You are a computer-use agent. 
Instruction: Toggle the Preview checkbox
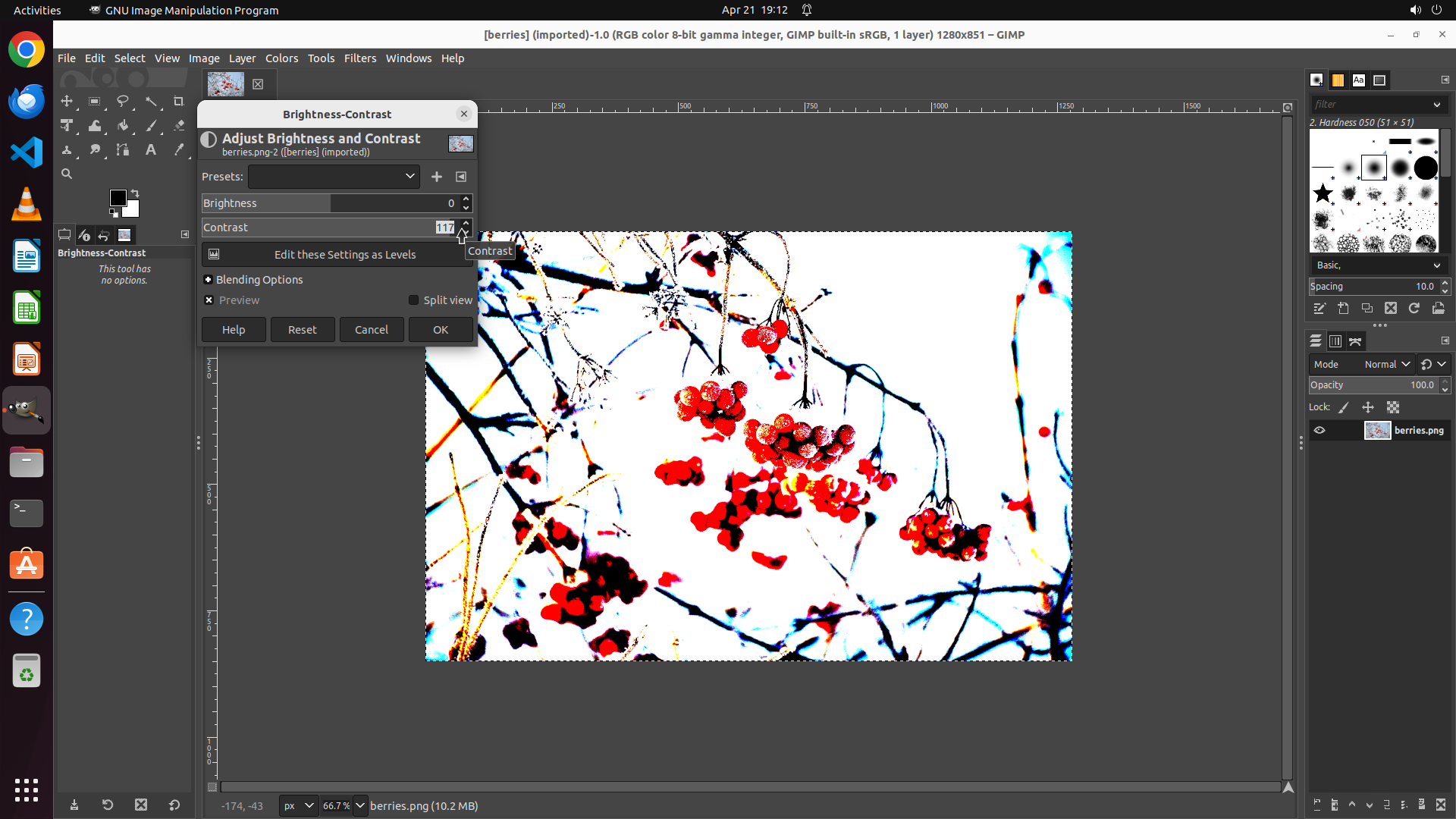[x=209, y=300]
